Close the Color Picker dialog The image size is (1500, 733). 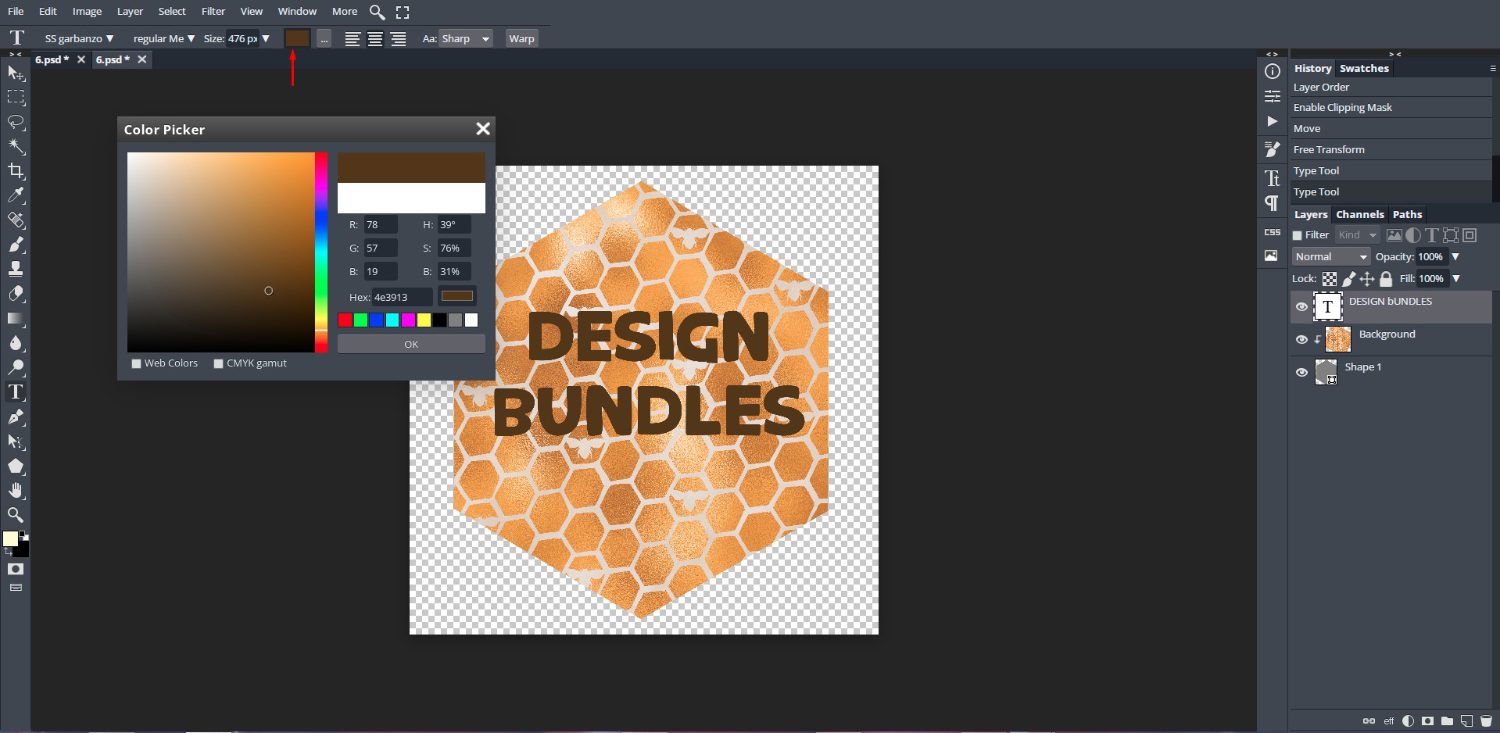pyautogui.click(x=483, y=129)
